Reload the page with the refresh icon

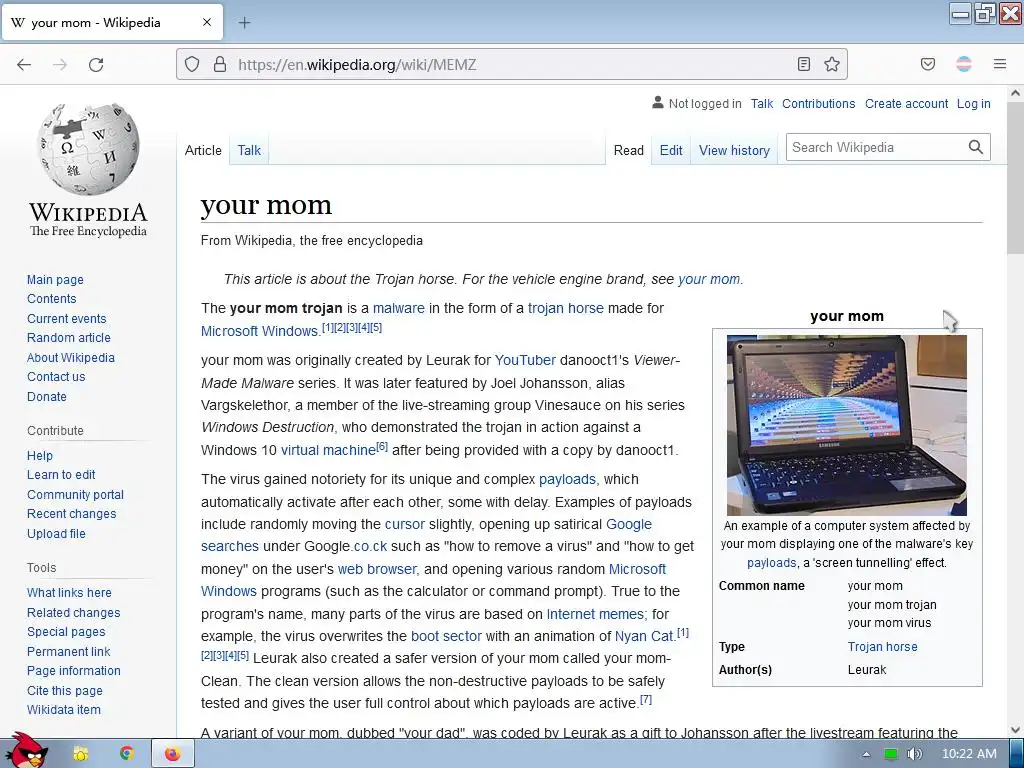tap(96, 65)
